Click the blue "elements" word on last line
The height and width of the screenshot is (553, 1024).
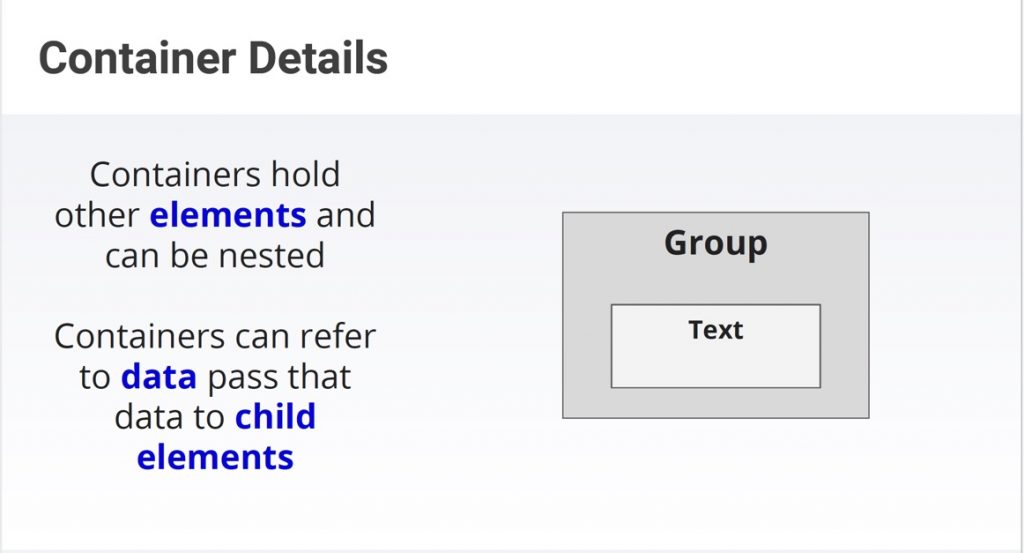(215, 457)
